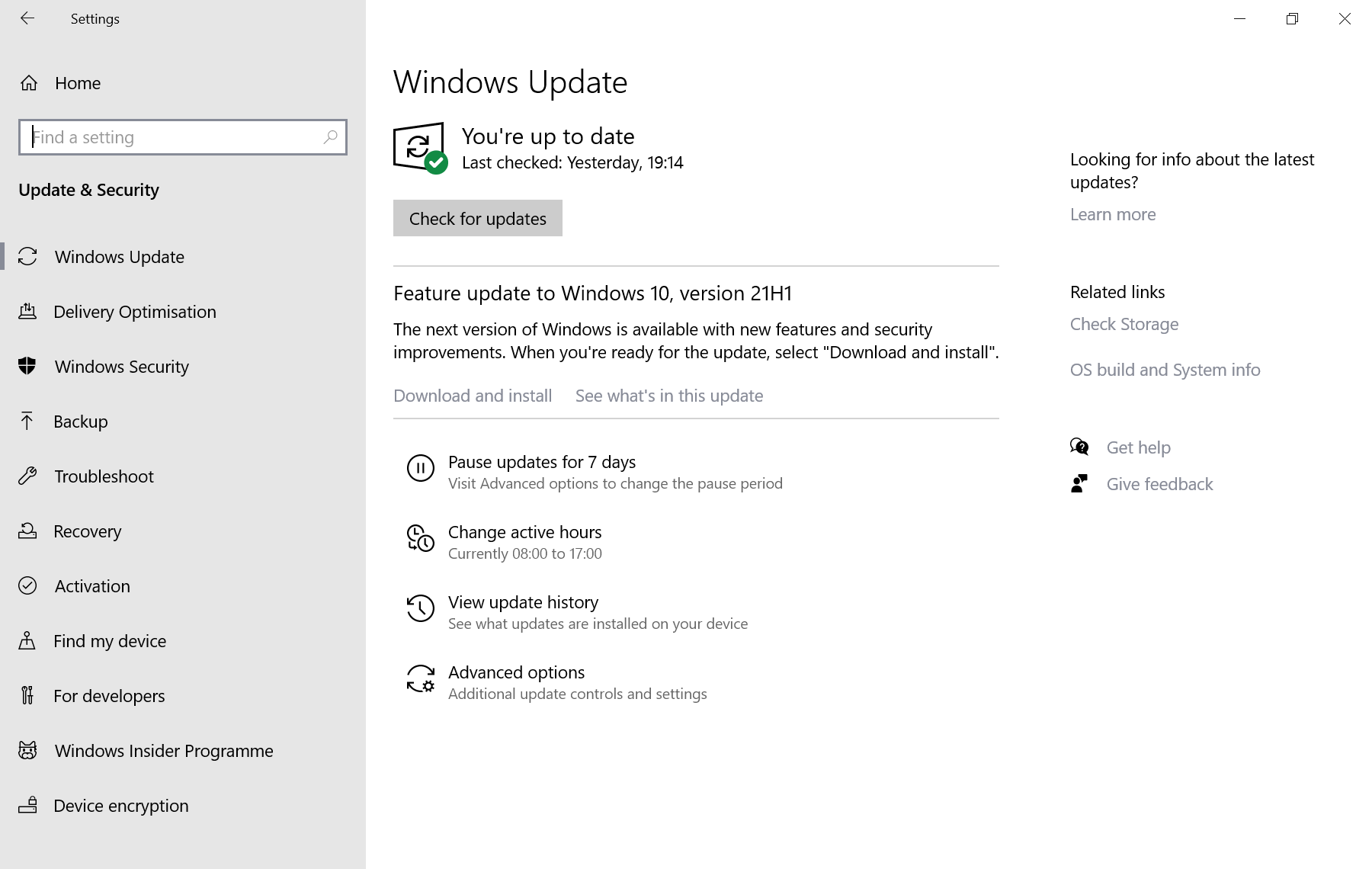Viewport: 1372px width, 869px height.
Task: Click 'Last checked: Yesterday, 19:14' text
Action: click(x=572, y=162)
